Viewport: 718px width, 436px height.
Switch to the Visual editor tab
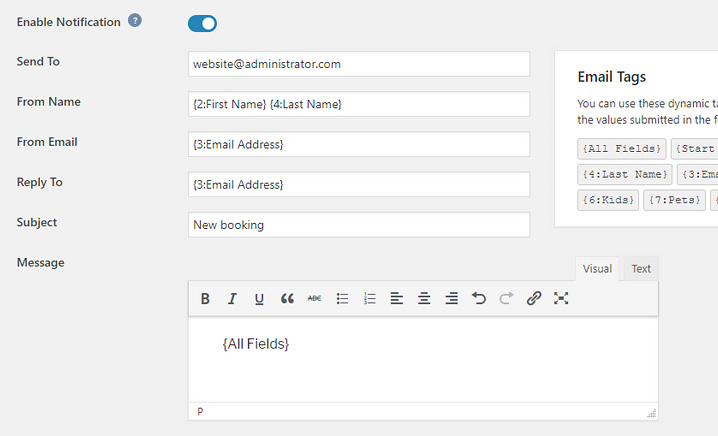point(597,269)
